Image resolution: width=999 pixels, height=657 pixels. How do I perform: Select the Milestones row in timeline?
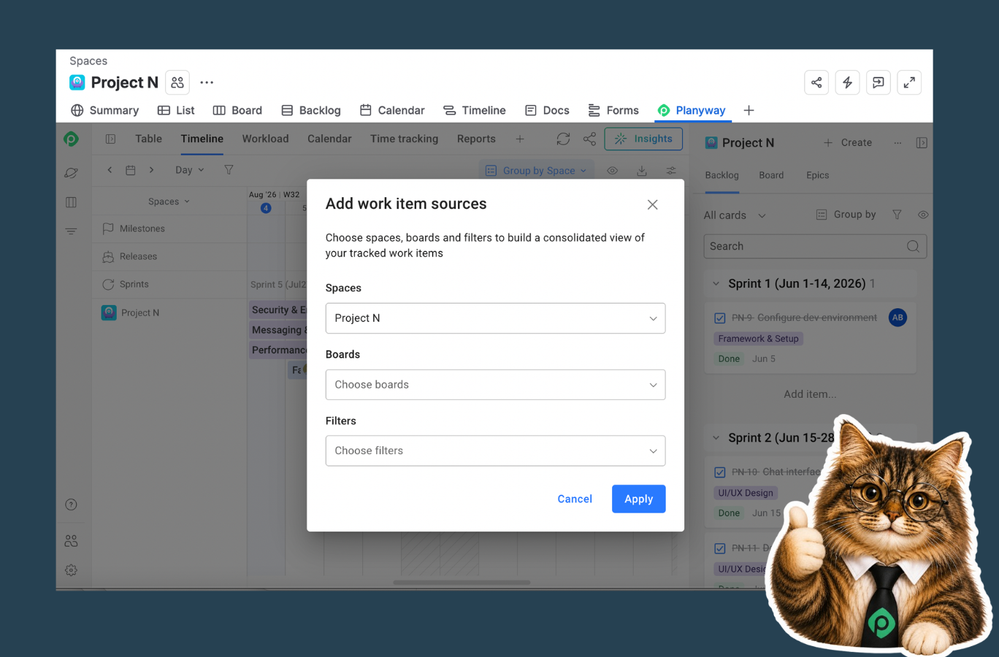tap(169, 229)
